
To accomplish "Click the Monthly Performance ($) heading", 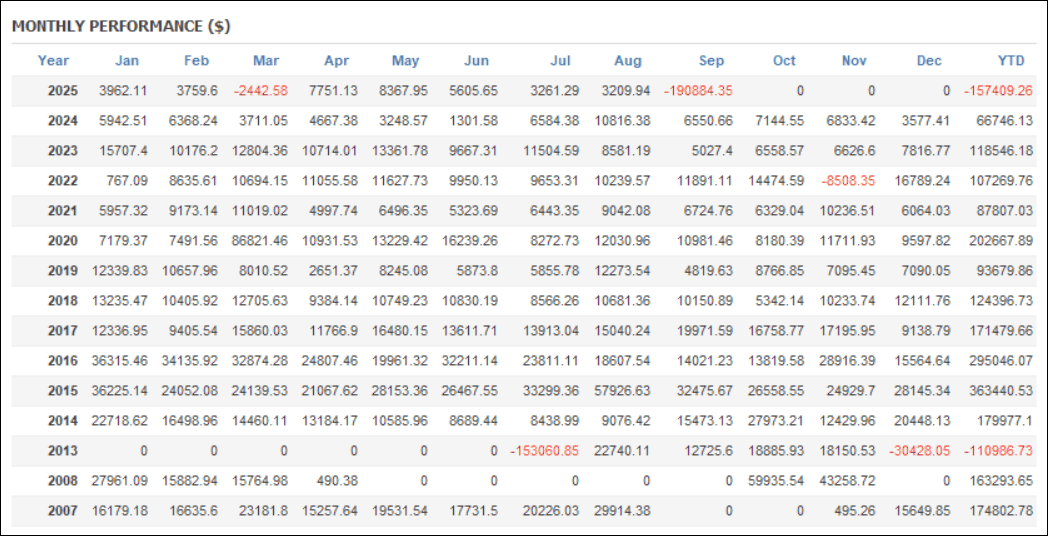I will point(121,27).
